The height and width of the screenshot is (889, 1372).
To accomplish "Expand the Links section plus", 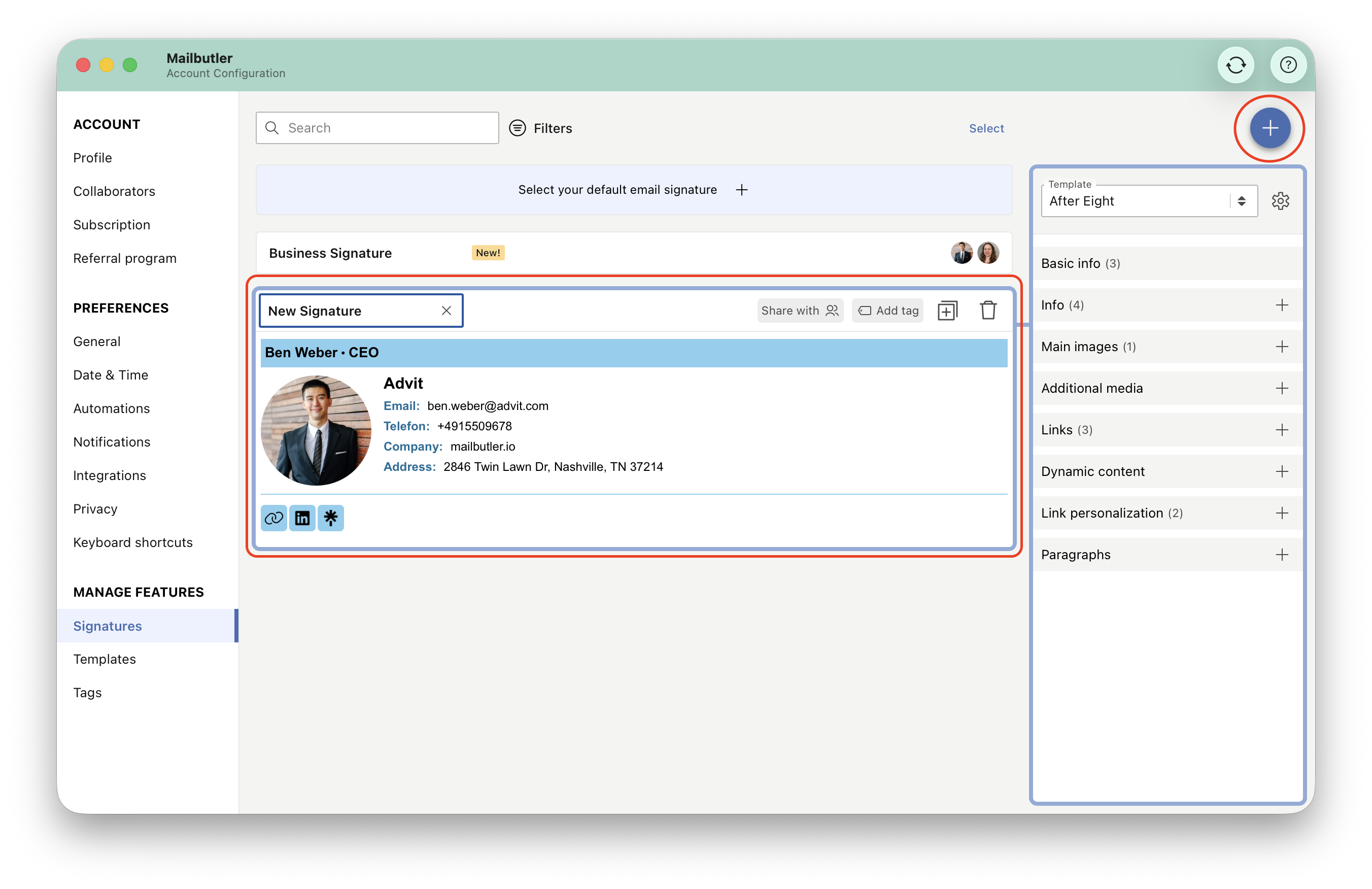I will coord(1282,429).
